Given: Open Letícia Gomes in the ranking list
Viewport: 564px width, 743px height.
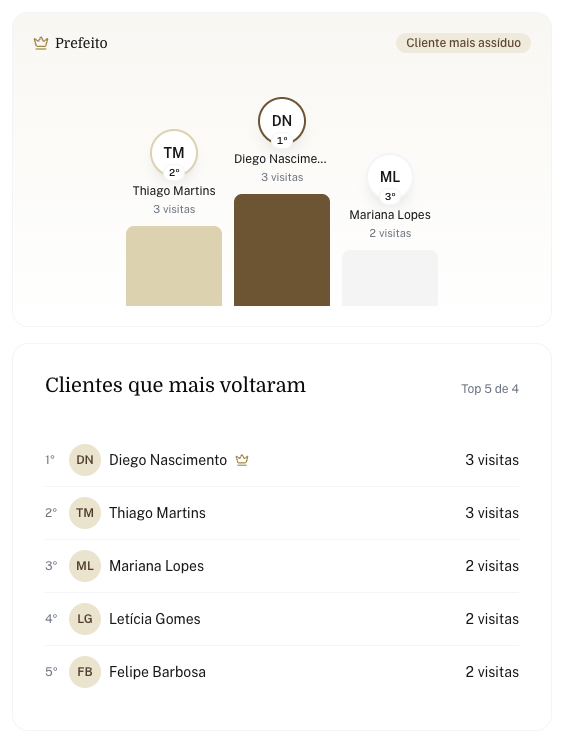Looking at the screenshot, I should 282,619.
